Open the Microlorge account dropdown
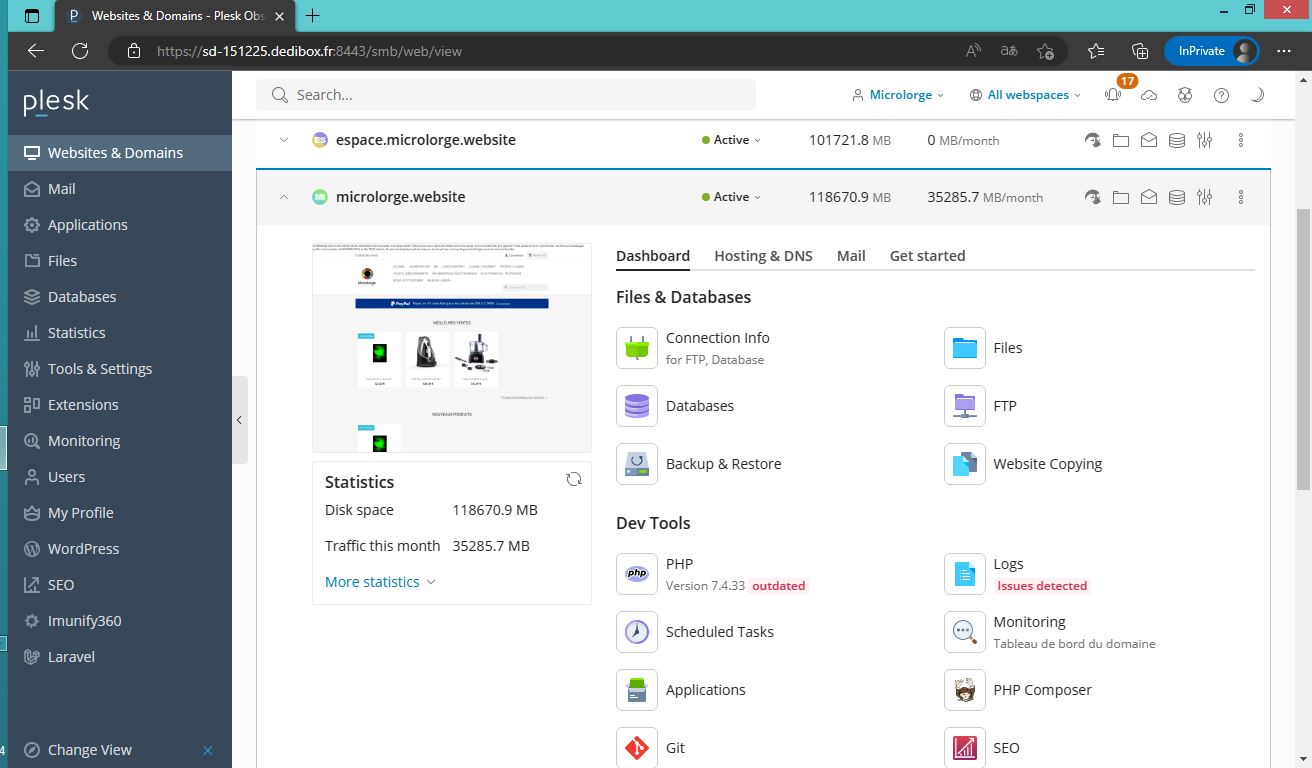The width and height of the screenshot is (1312, 768). pos(898,95)
